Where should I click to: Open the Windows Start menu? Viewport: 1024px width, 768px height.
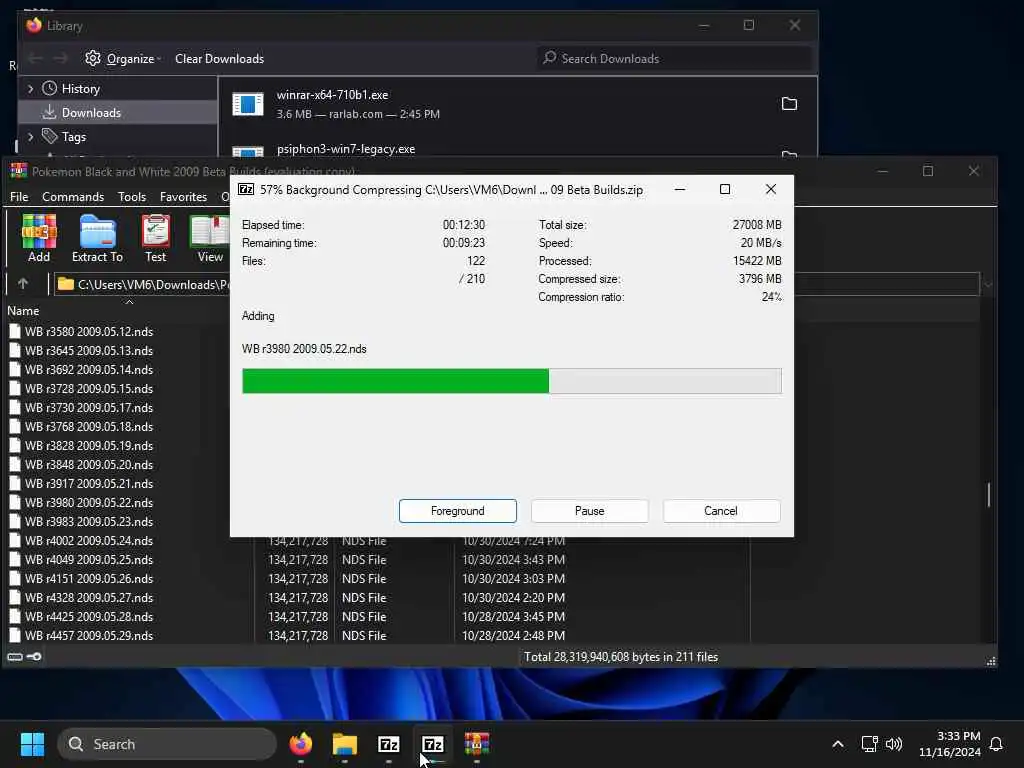pos(32,744)
